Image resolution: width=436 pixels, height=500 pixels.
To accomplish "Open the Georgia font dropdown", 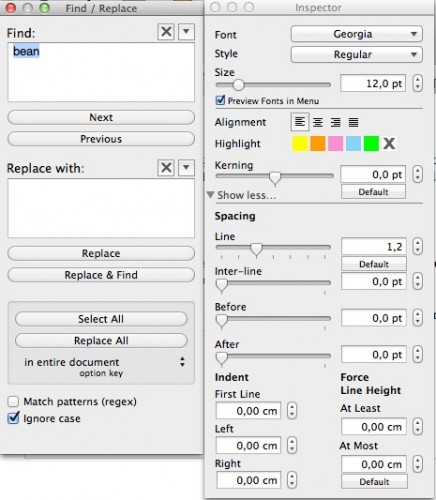I will click(357, 34).
